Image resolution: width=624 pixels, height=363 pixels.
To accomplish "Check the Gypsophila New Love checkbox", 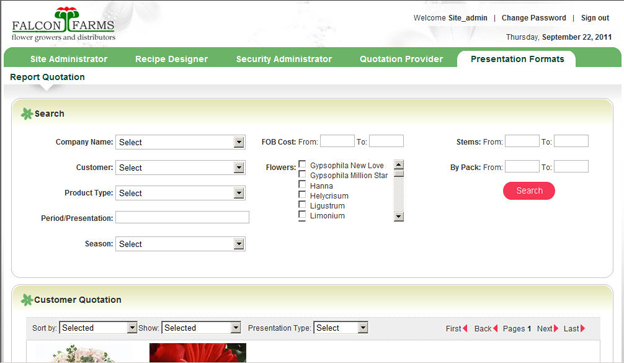I will (302, 164).
